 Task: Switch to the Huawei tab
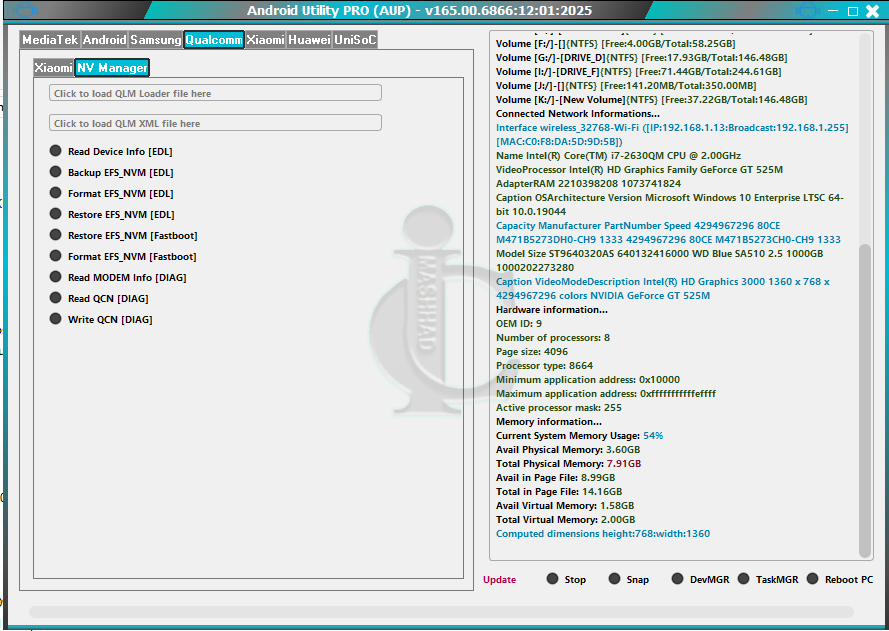309,40
